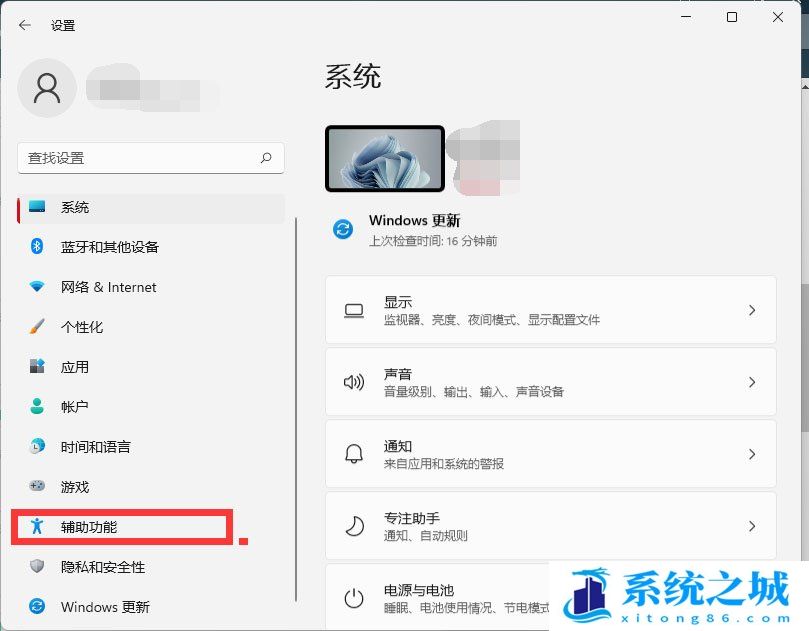Select the 蓝牙和其他设备 Bluetooth icon
Image resolution: width=809 pixels, height=631 pixels.
(x=36, y=247)
